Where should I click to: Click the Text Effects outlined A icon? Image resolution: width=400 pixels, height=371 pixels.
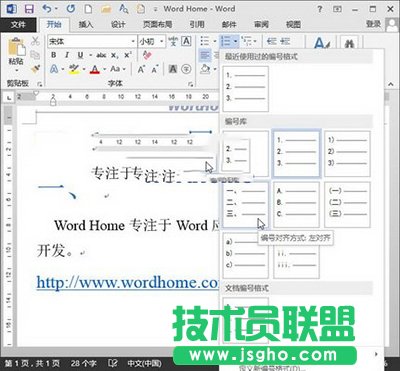[54, 69]
